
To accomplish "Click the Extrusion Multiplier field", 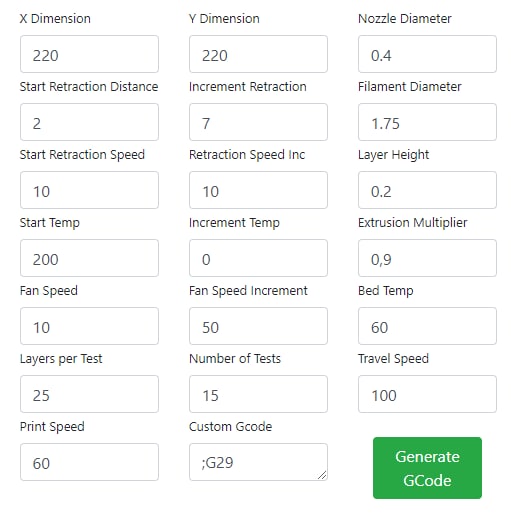I will point(427,258).
